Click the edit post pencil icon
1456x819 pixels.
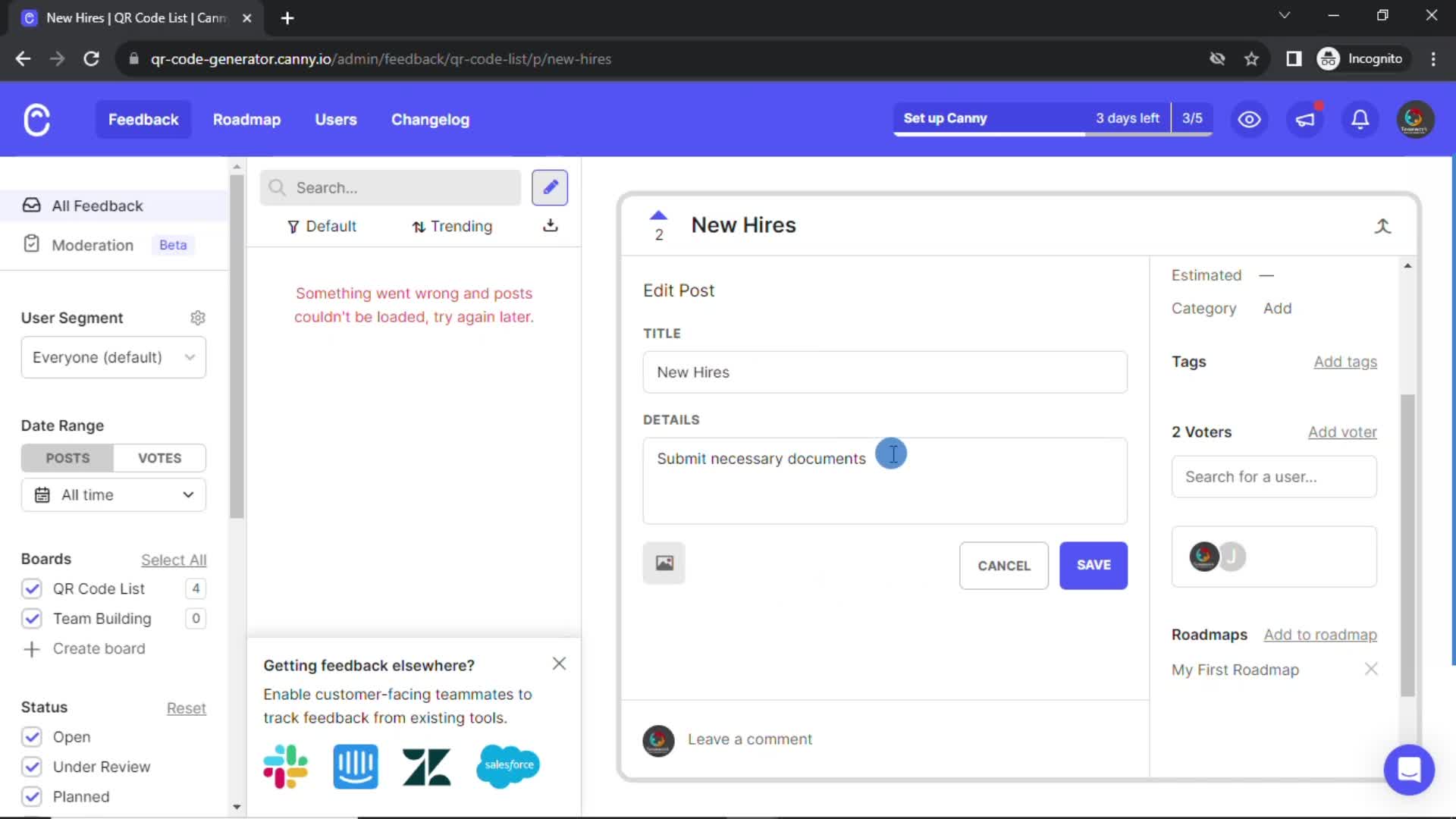point(551,187)
